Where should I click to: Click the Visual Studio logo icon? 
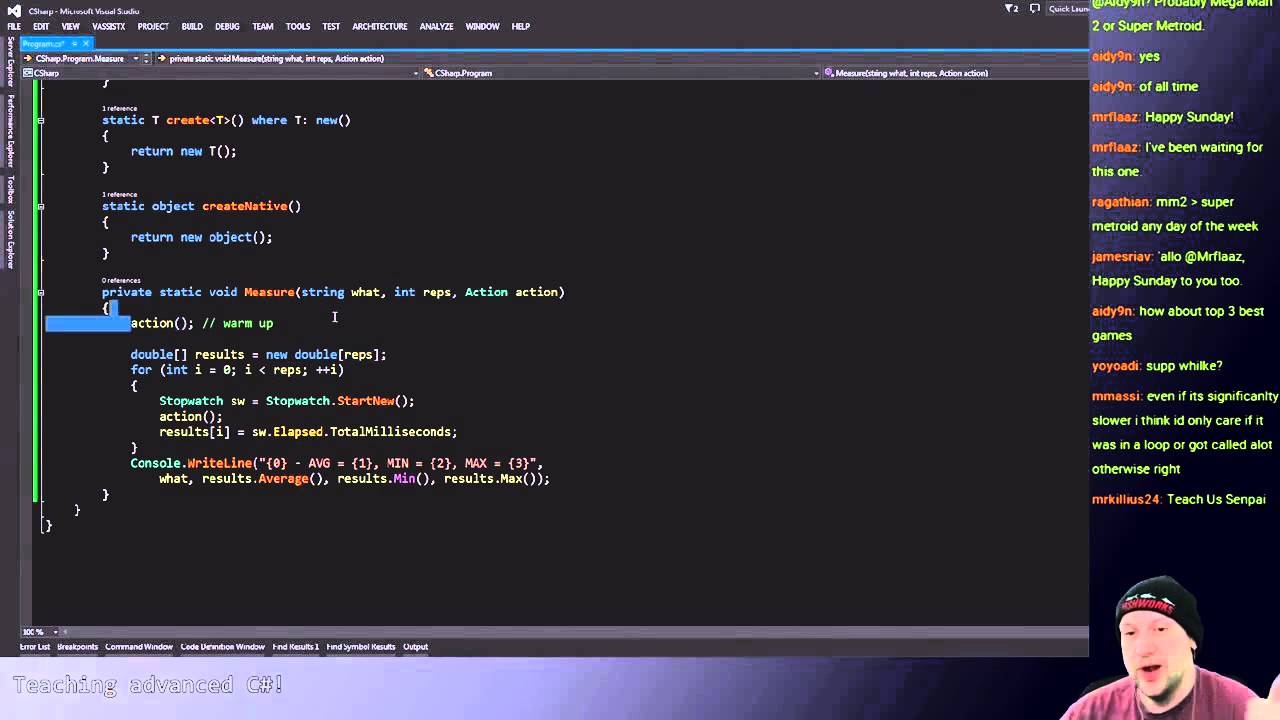pyautogui.click(x=14, y=11)
